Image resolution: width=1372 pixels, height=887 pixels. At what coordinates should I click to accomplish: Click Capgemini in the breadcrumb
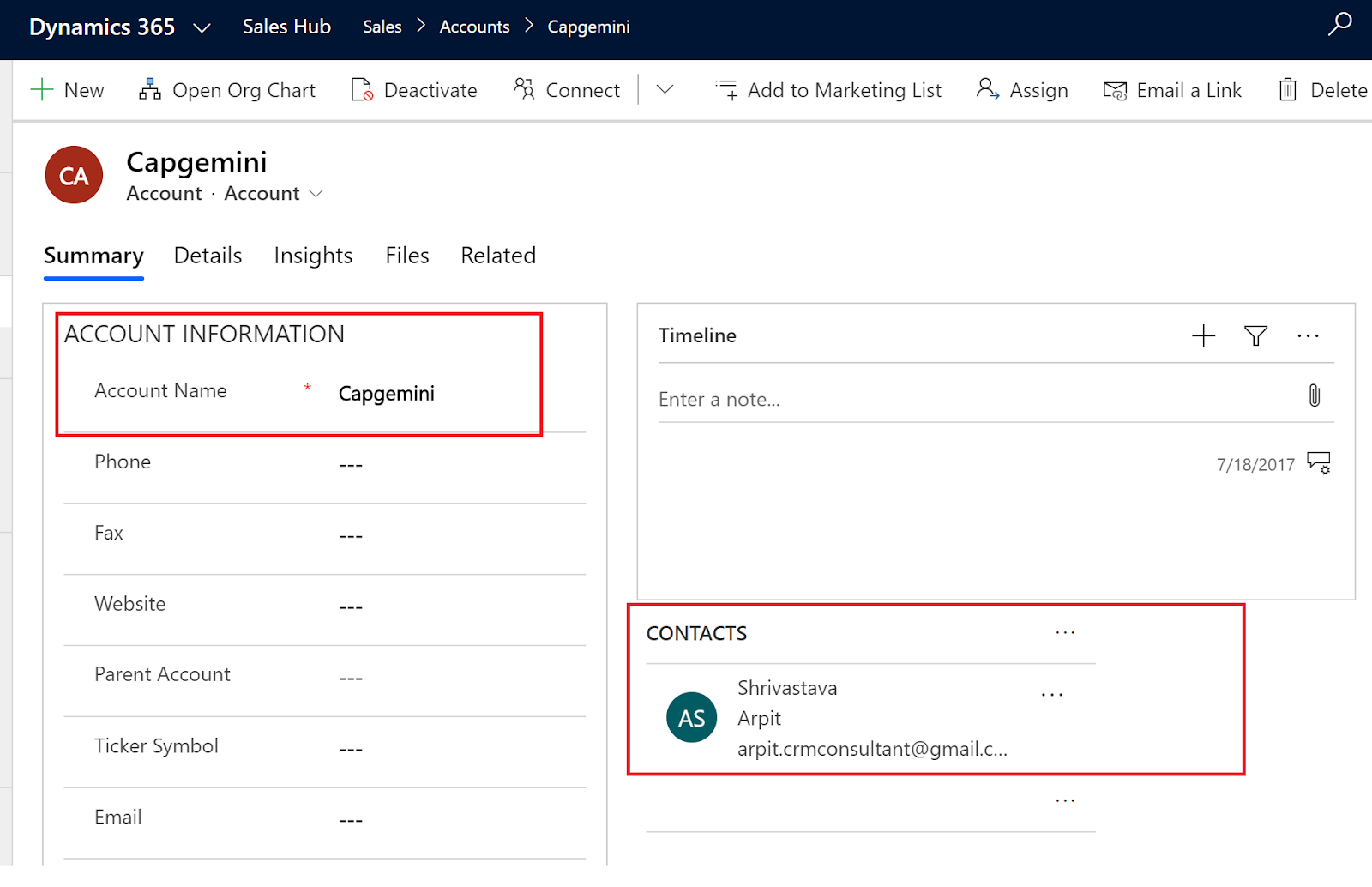(x=589, y=27)
